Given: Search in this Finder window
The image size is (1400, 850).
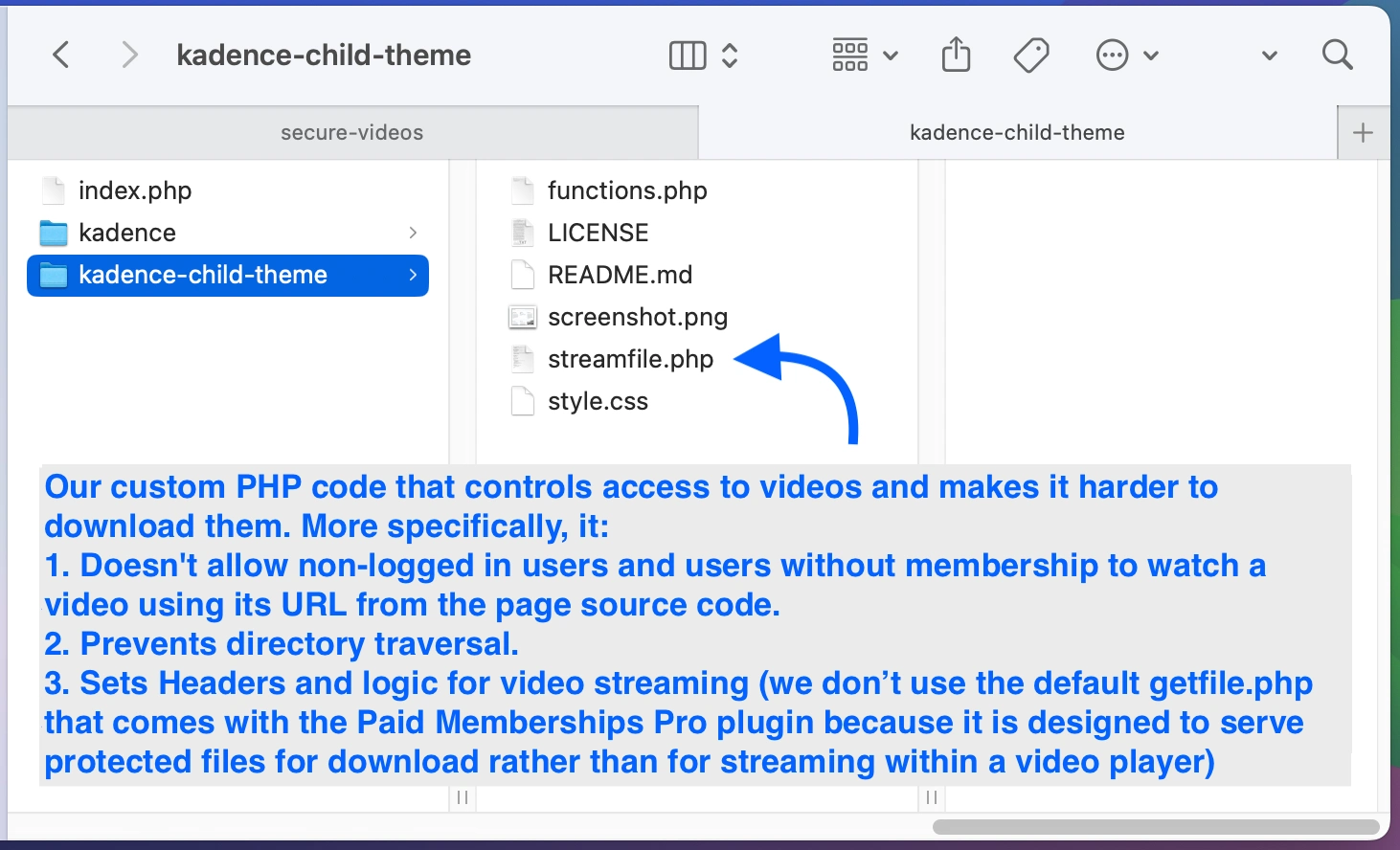Looking at the screenshot, I should pyautogui.click(x=1337, y=55).
